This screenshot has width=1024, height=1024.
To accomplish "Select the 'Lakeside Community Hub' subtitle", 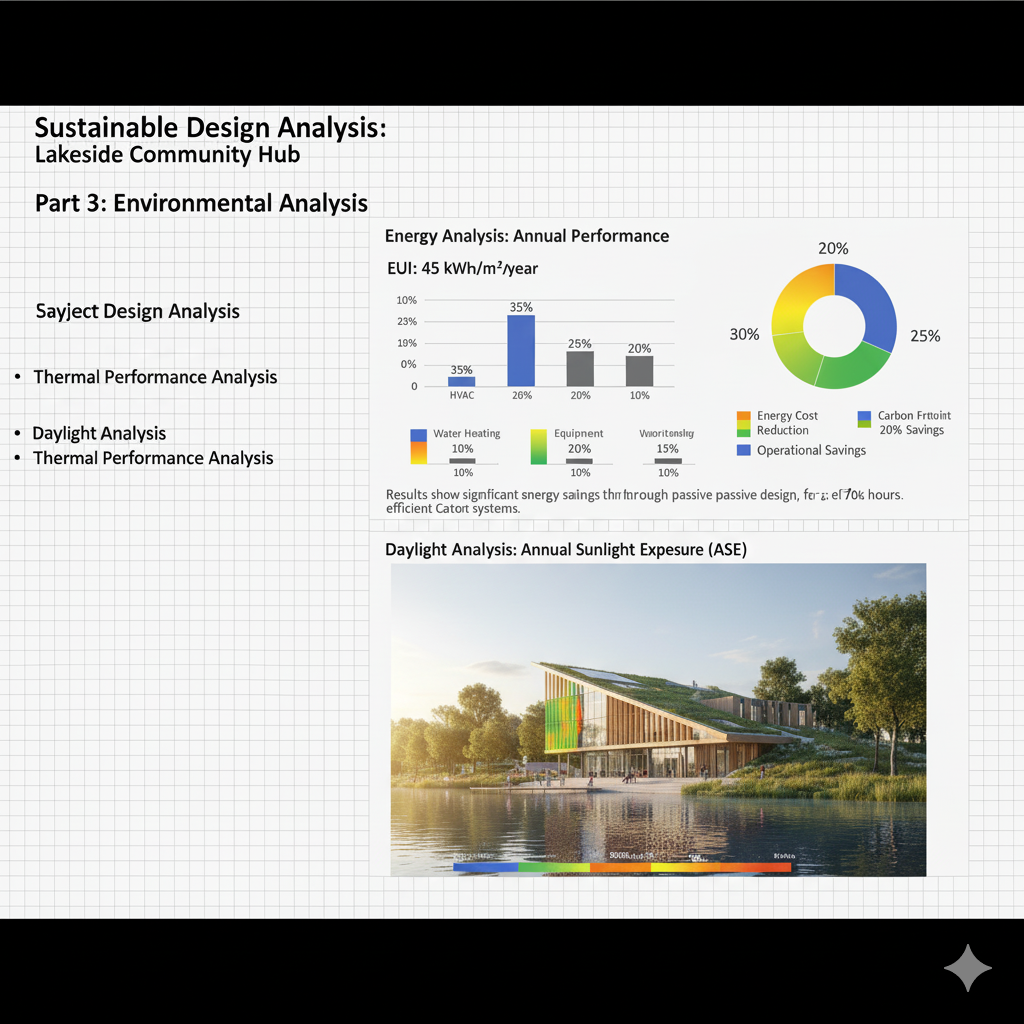I will tap(167, 155).
